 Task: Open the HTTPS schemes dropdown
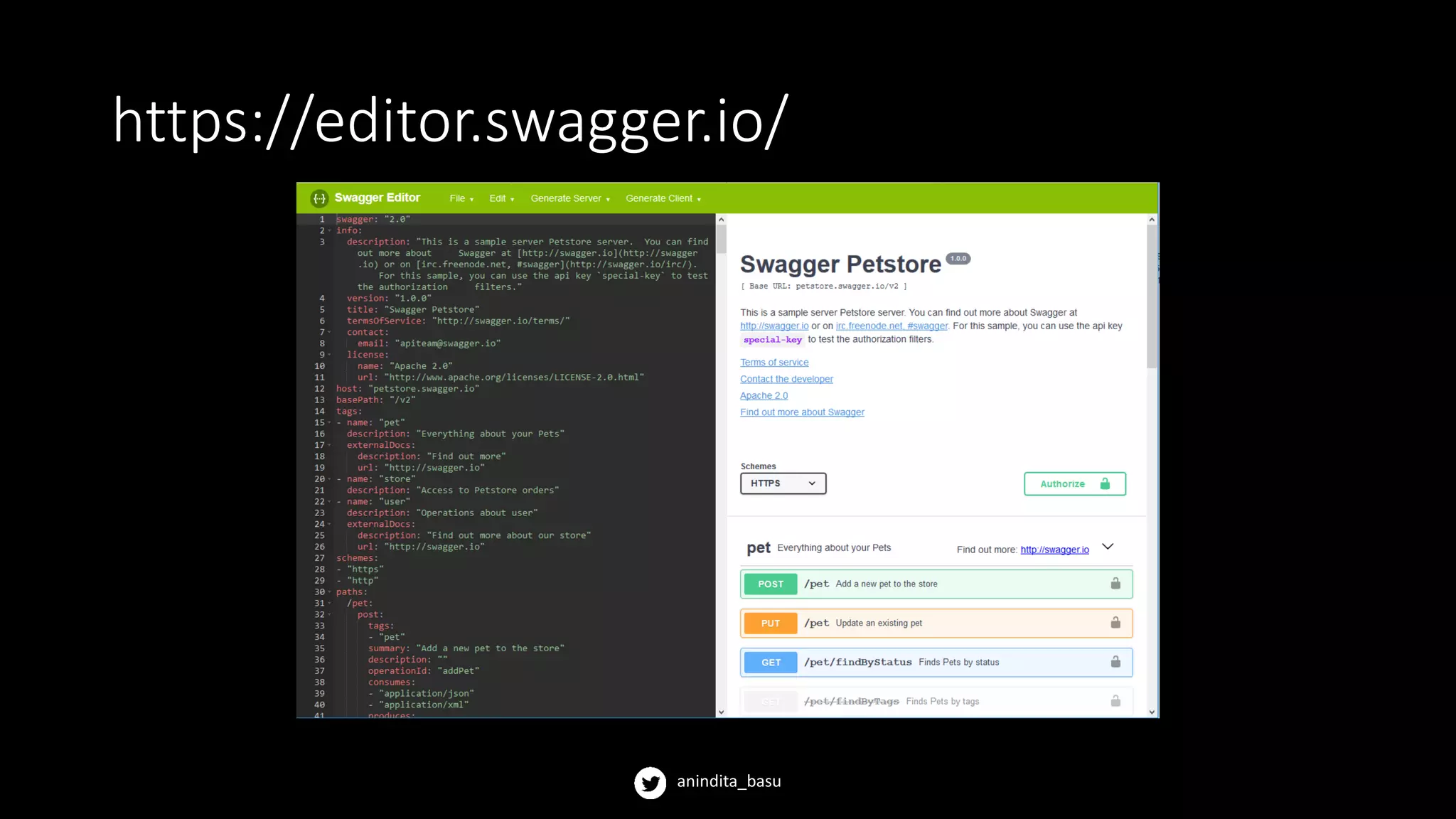[783, 483]
